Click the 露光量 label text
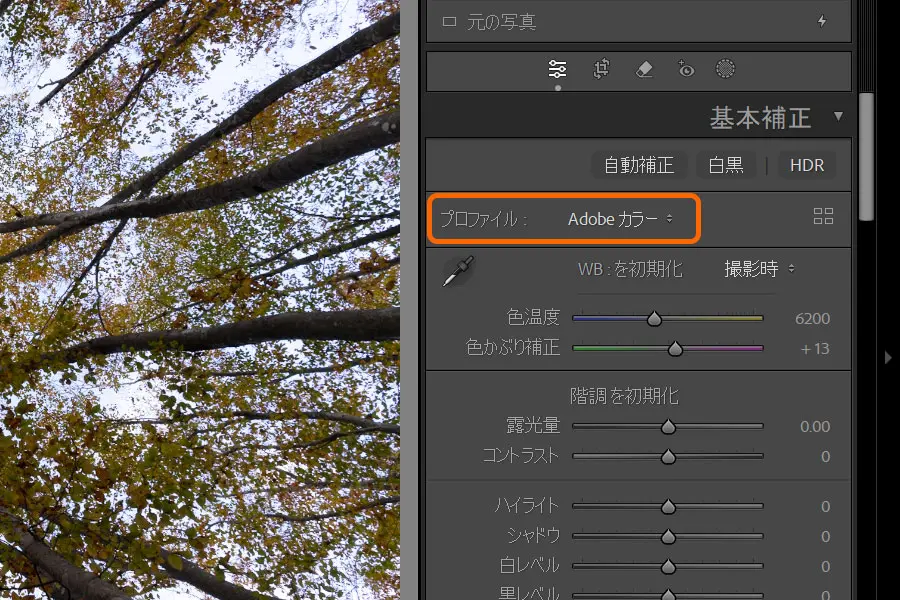Viewport: 900px width, 600px height. click(533, 425)
